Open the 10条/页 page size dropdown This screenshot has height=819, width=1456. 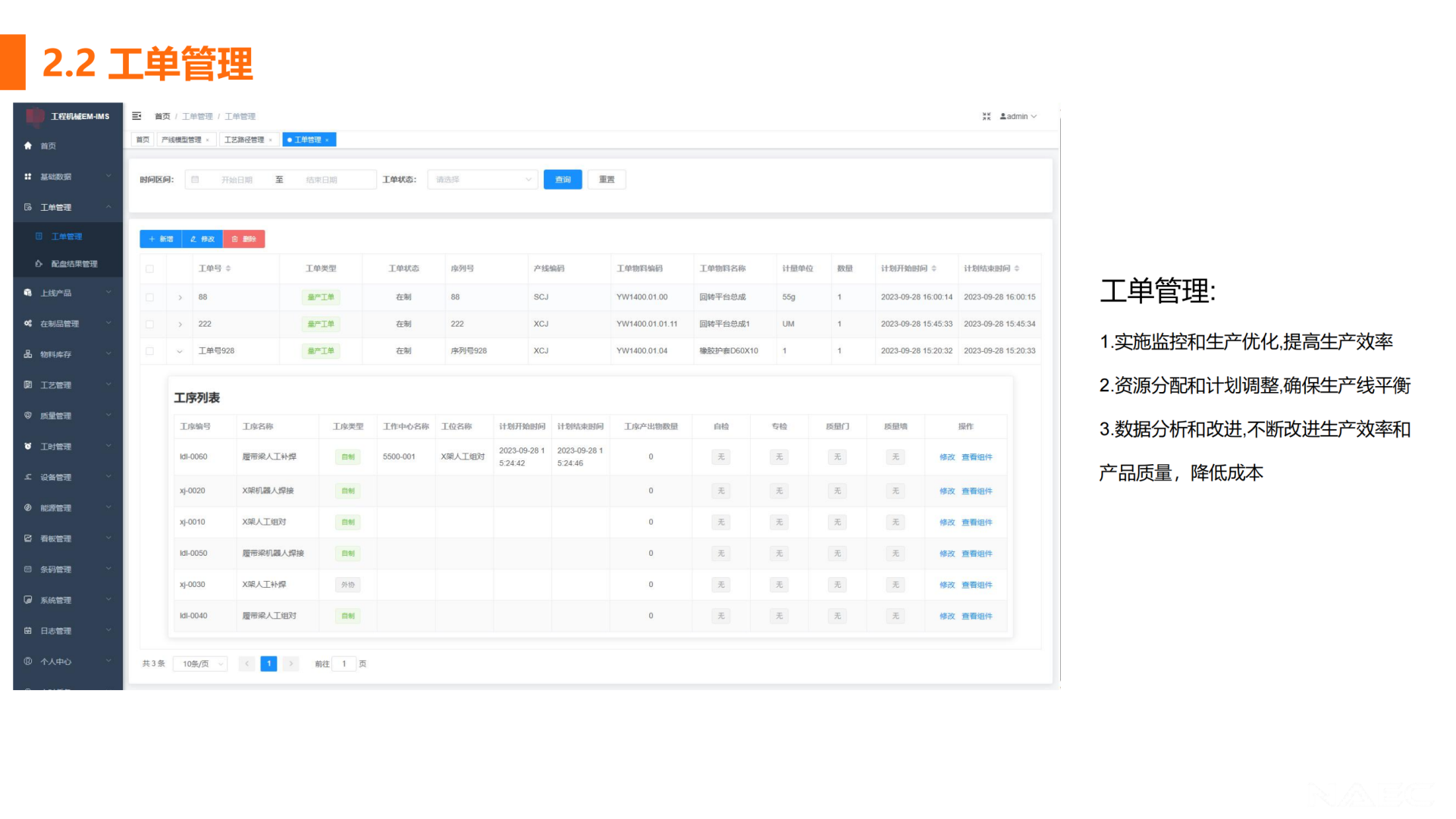tap(200, 664)
